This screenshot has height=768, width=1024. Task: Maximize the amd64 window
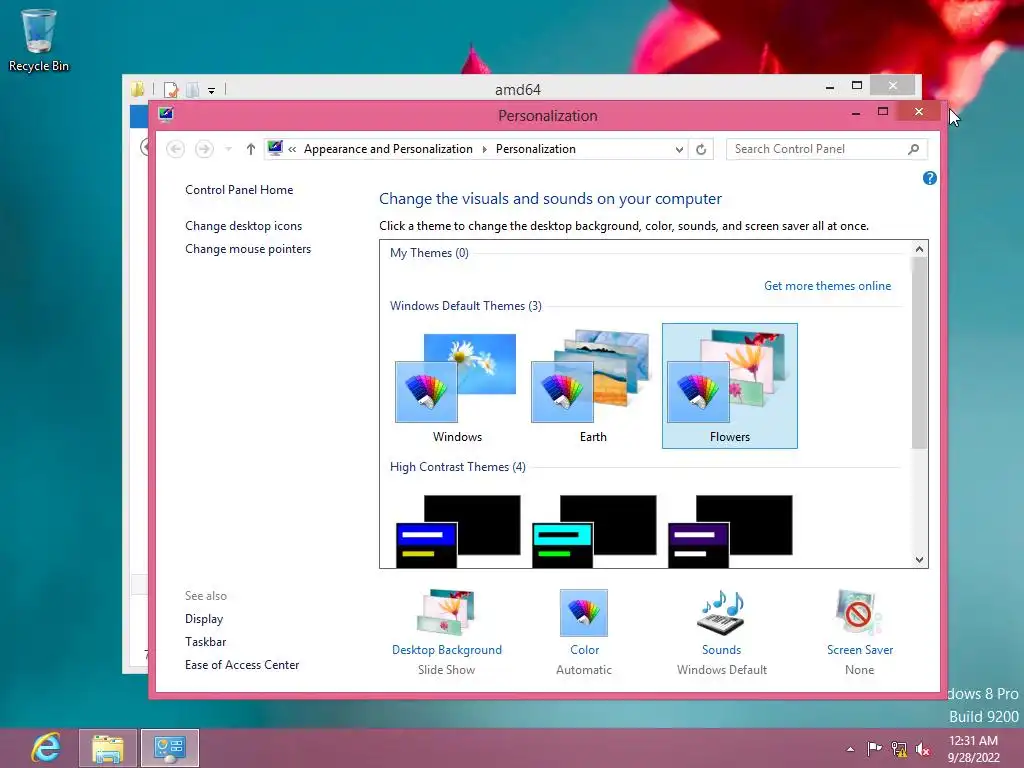click(857, 86)
